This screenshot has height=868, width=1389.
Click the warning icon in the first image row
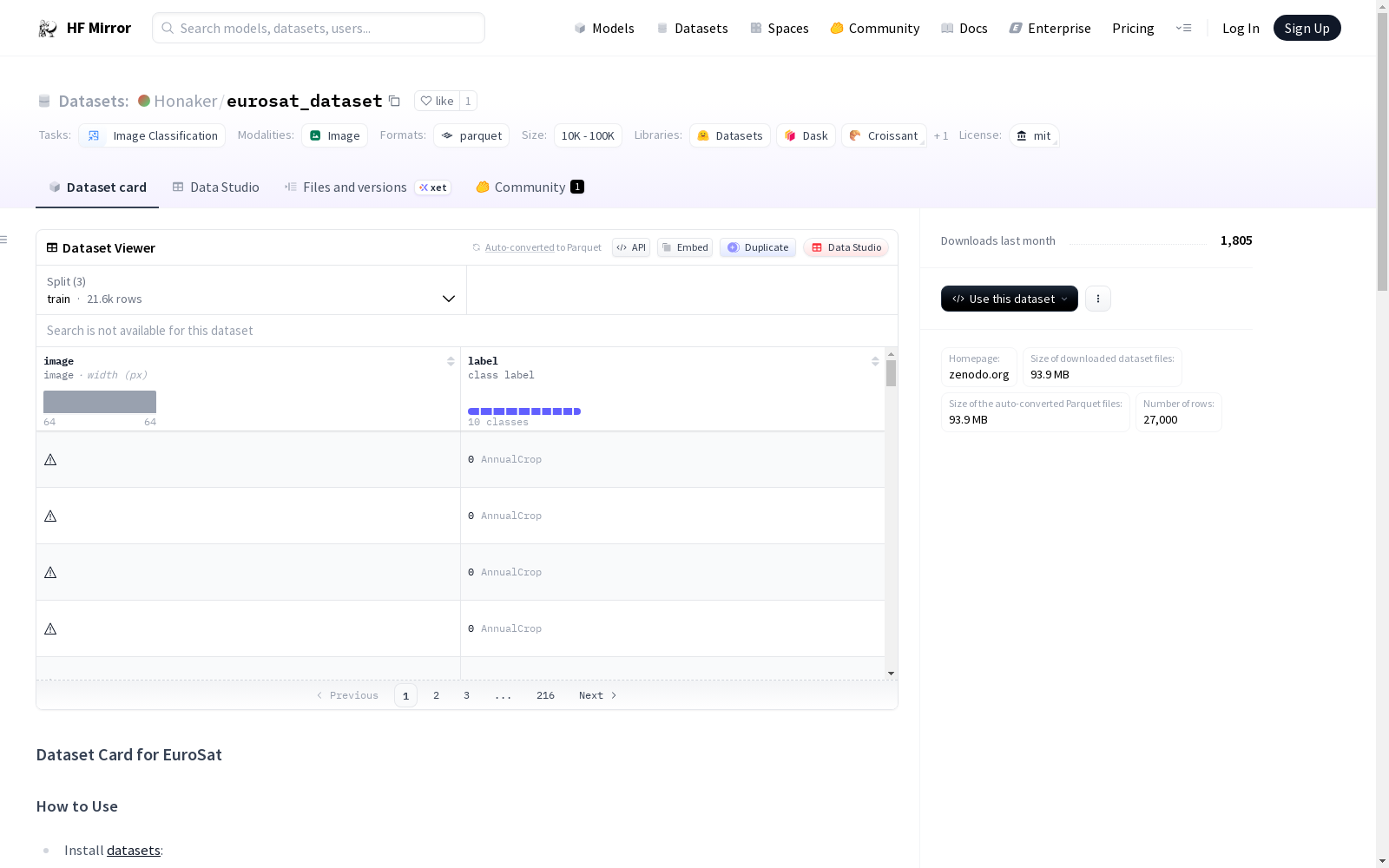(x=50, y=459)
